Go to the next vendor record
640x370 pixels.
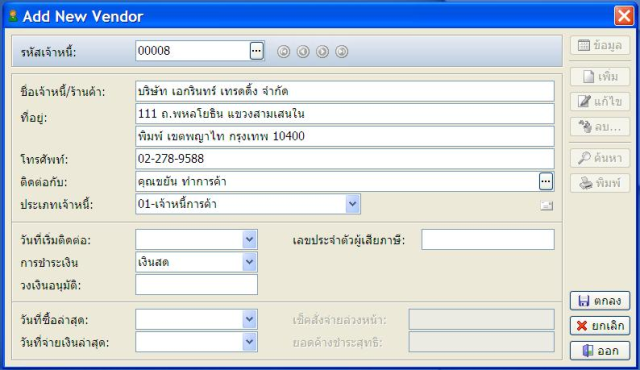tap(322, 51)
